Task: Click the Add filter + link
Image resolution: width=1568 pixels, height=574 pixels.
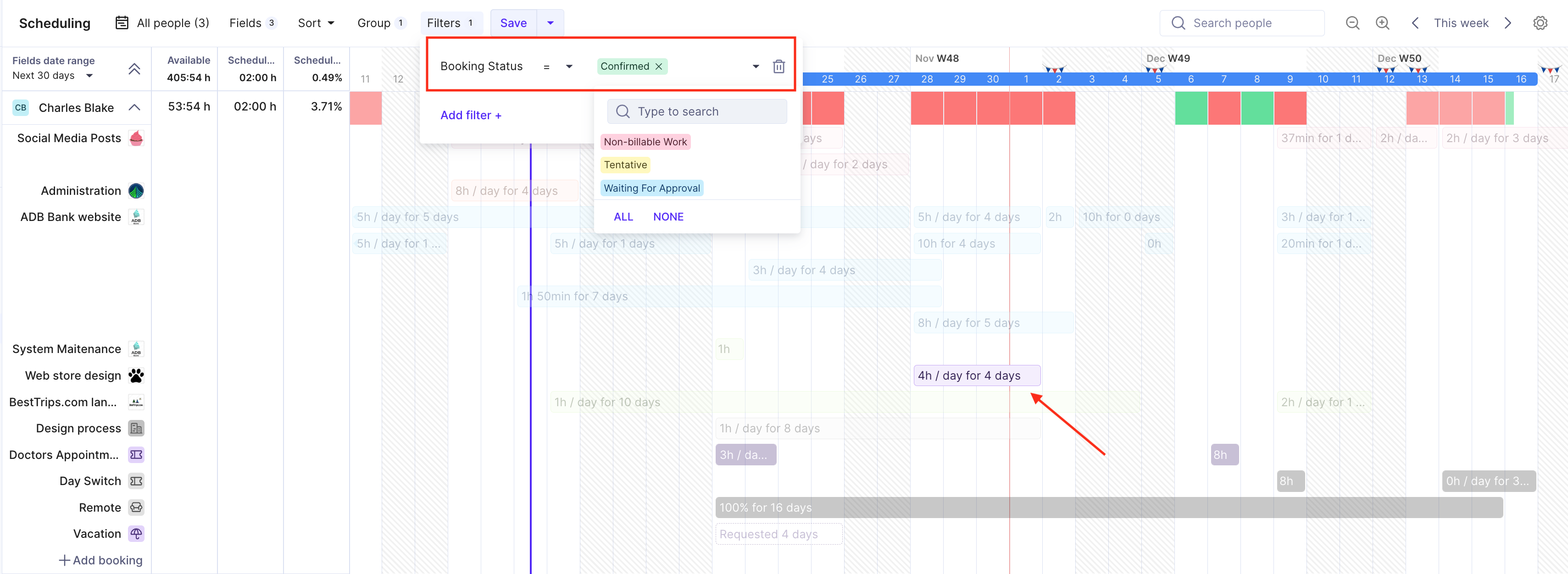Action: pos(471,115)
